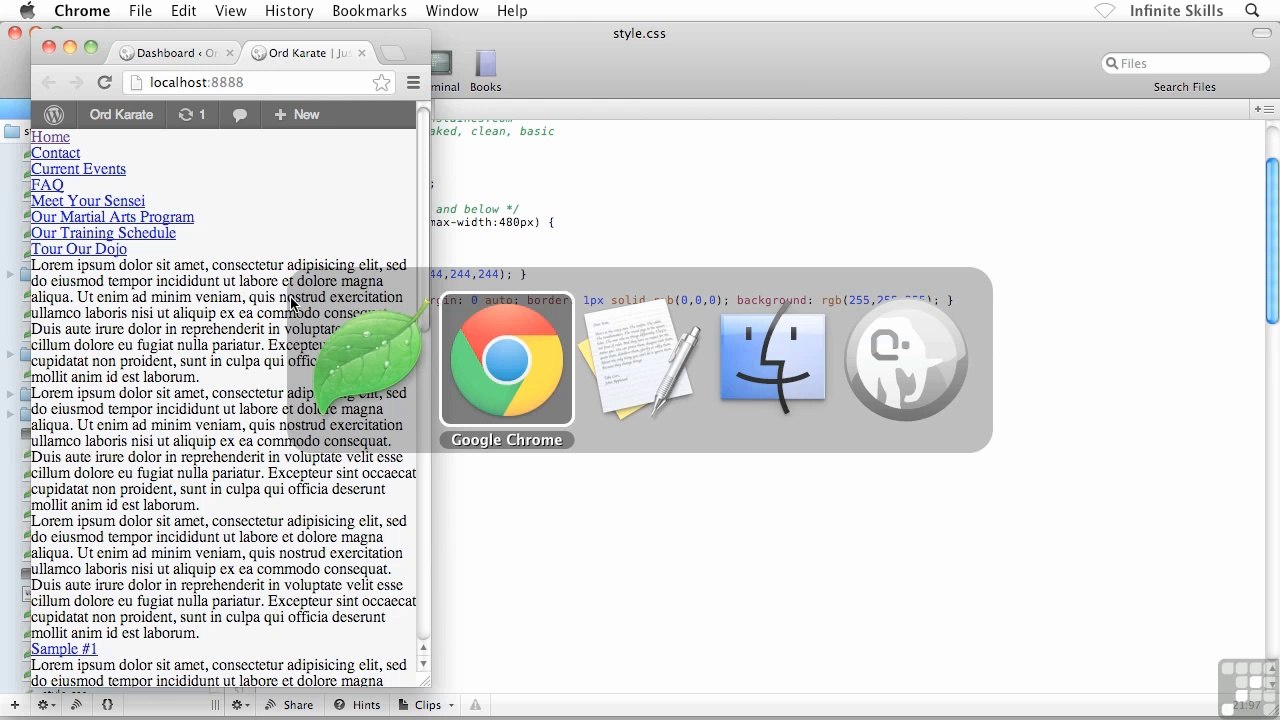Open a new Chrome tab

(x=393, y=53)
